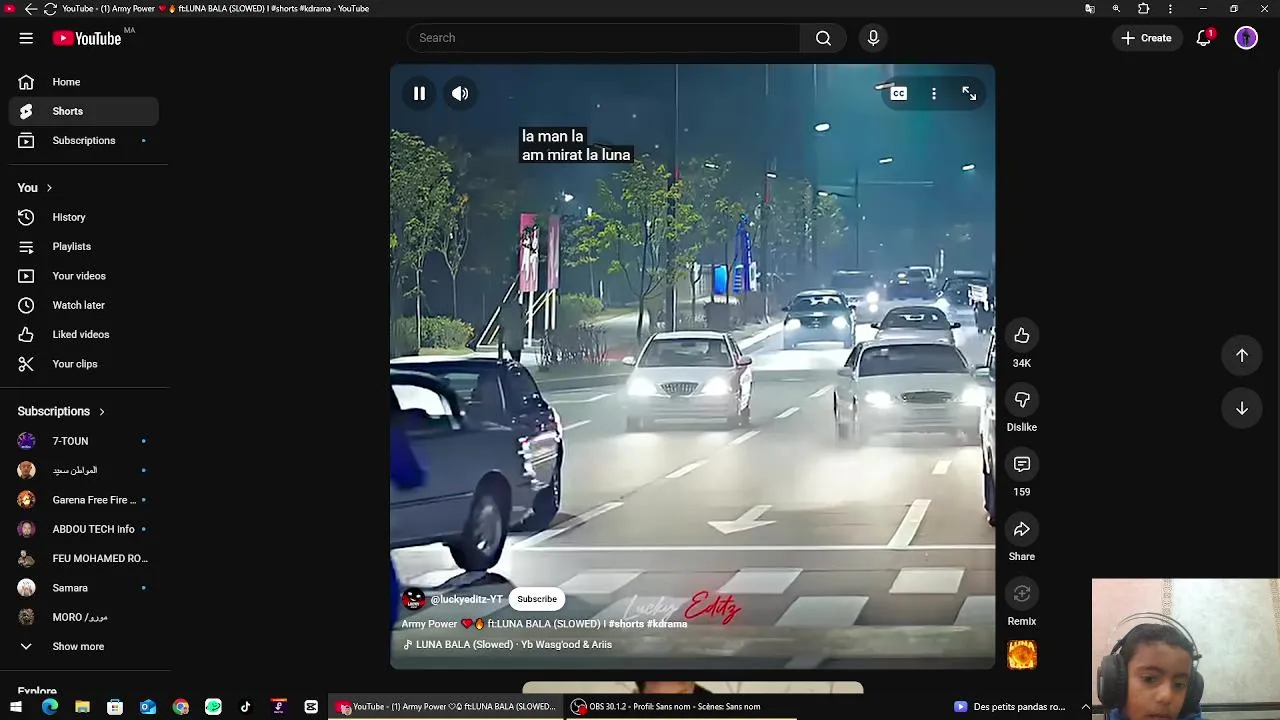
Task: Open the المواطن سعيد channel
Action: [x=84, y=470]
